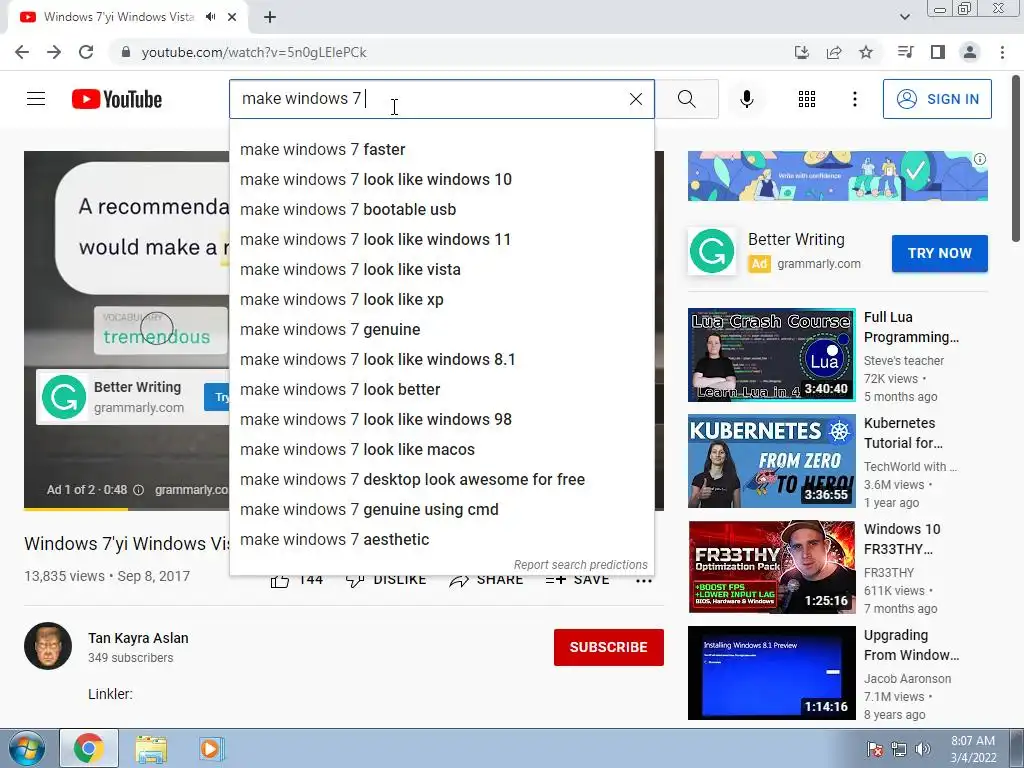This screenshot has width=1024, height=768.
Task: Go back with the browser back arrow
Action: (22, 52)
